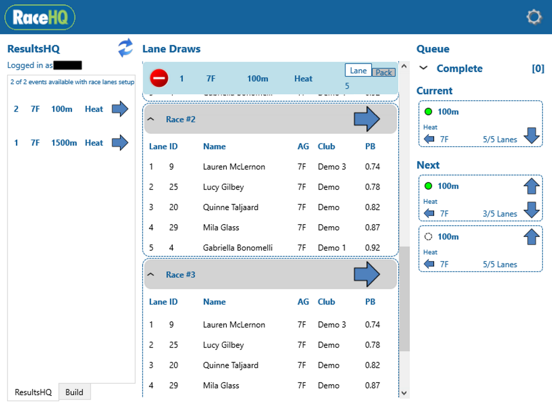Switch to ResultsHQ tab
This screenshot has height=414, width=552.
pos(33,392)
